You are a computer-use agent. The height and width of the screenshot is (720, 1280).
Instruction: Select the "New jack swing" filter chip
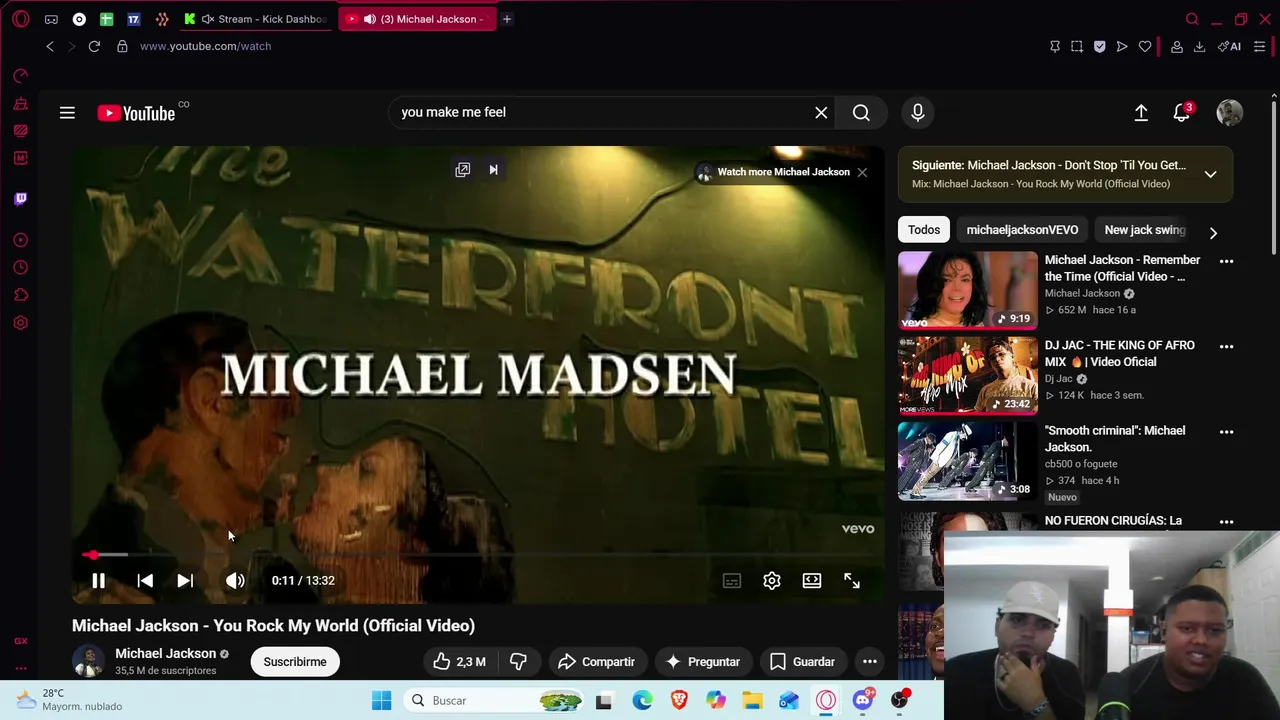[1145, 230]
